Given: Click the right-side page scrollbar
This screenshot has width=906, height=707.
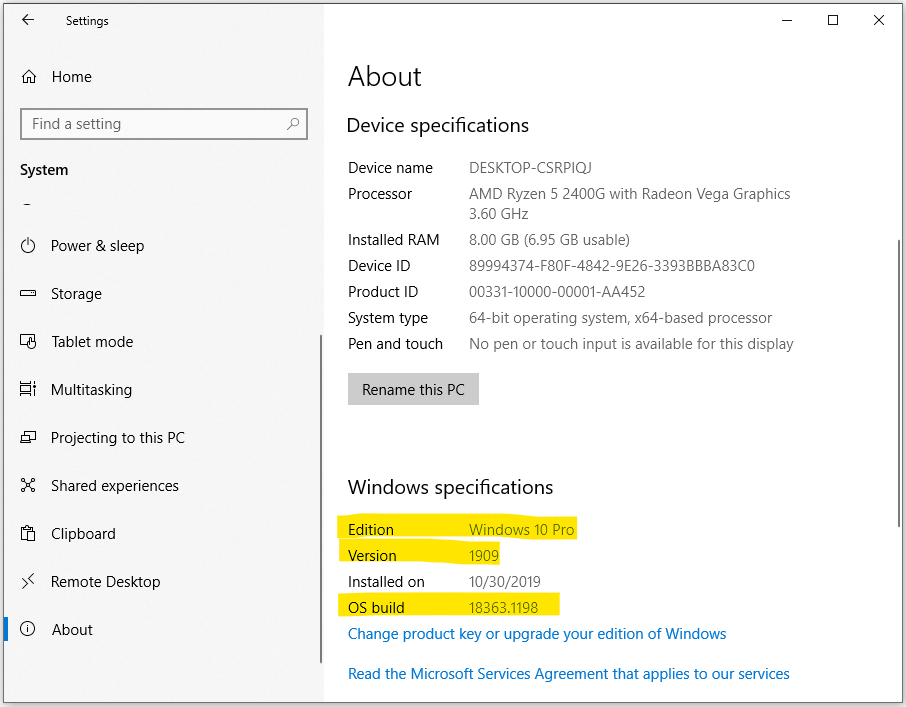Looking at the screenshot, I should pos(899,383).
